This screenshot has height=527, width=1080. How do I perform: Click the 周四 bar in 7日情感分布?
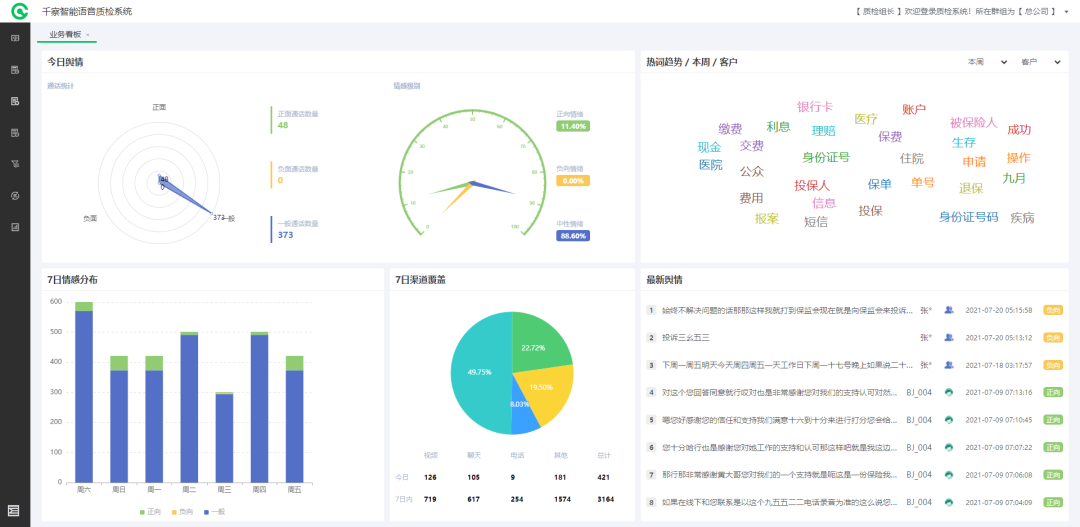click(260, 406)
